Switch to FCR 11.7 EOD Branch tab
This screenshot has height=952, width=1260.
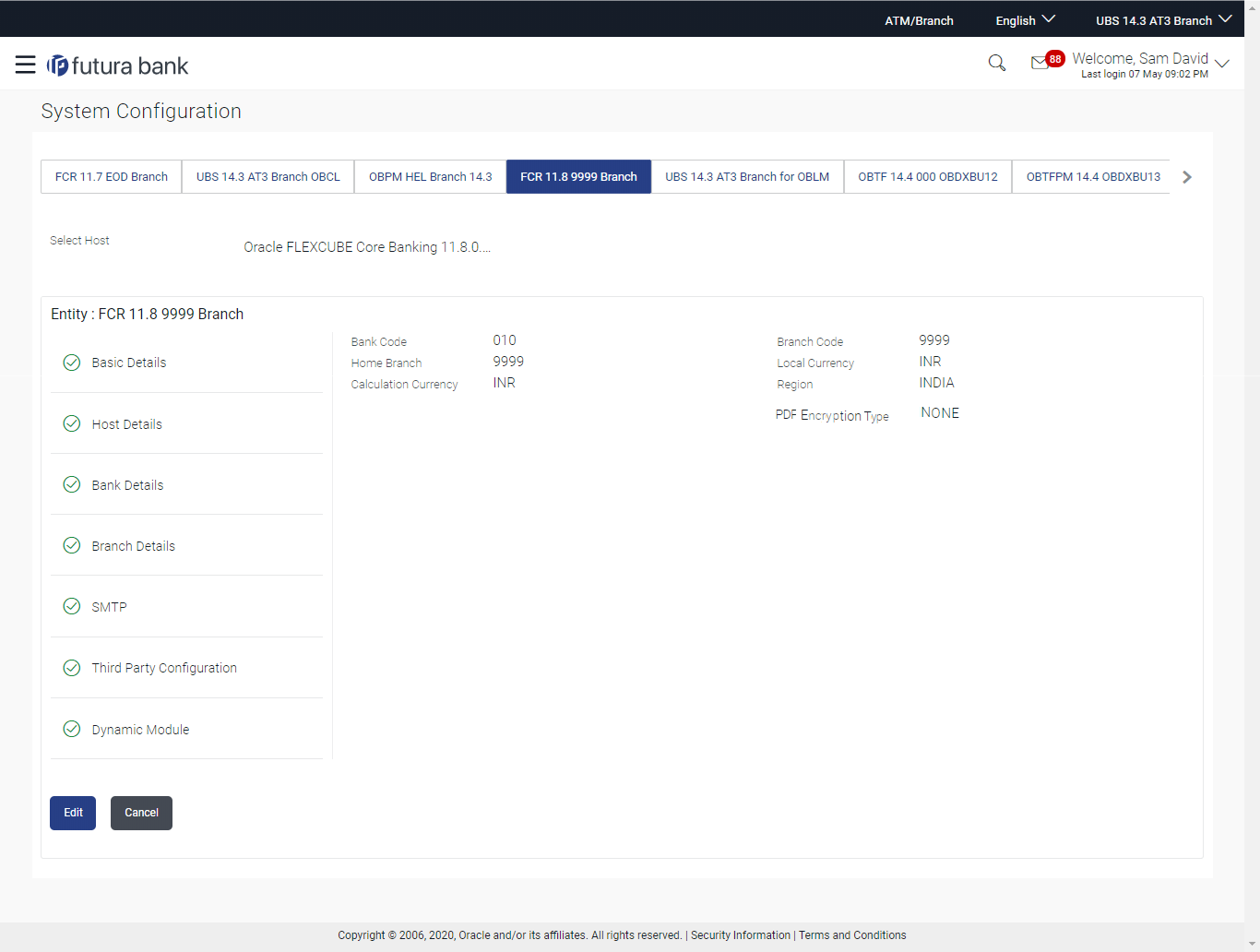coord(112,177)
